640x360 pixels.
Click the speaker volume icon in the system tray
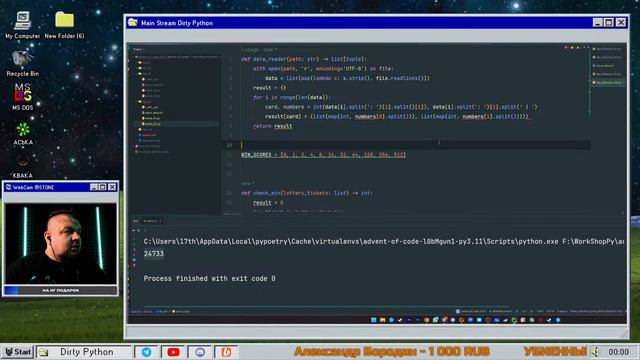[x=596, y=351]
